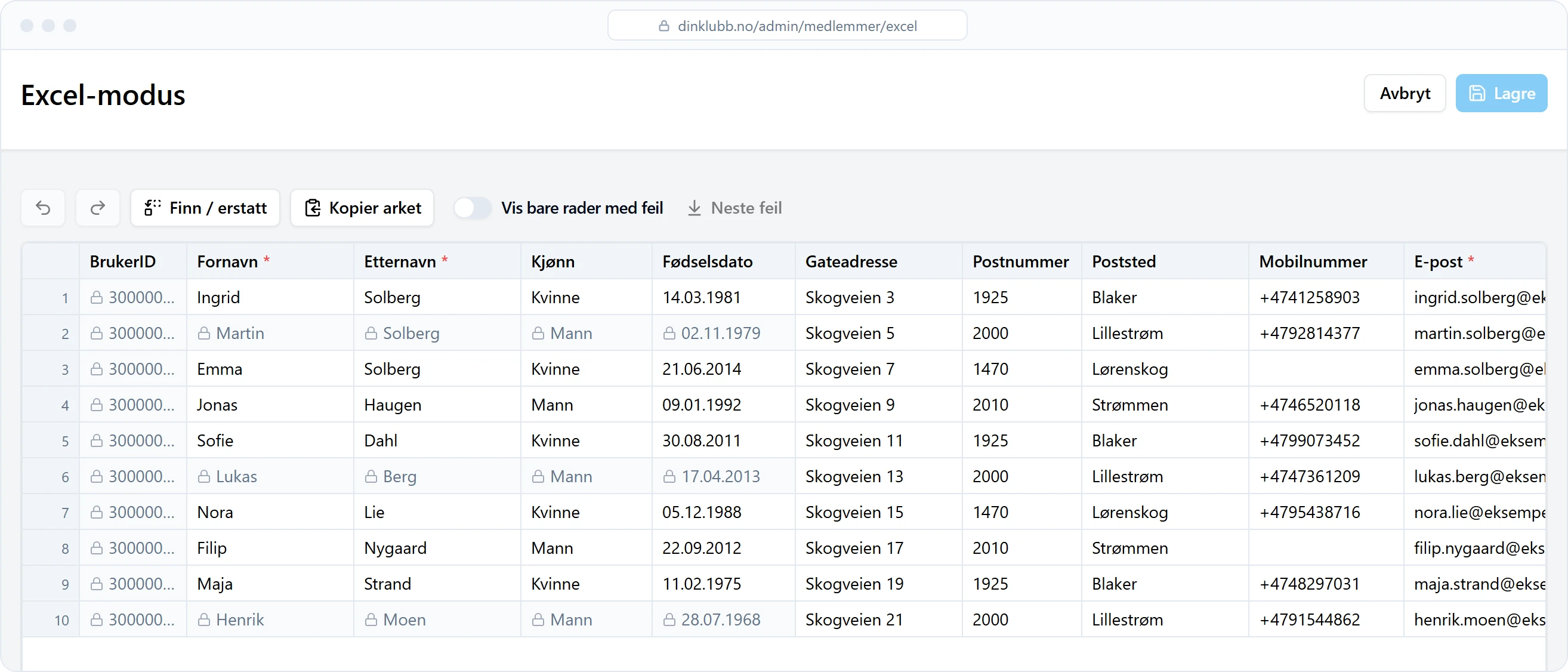Click lock icon beside Martin in row 2
Screen dimensions: 1568x672
coord(204,334)
